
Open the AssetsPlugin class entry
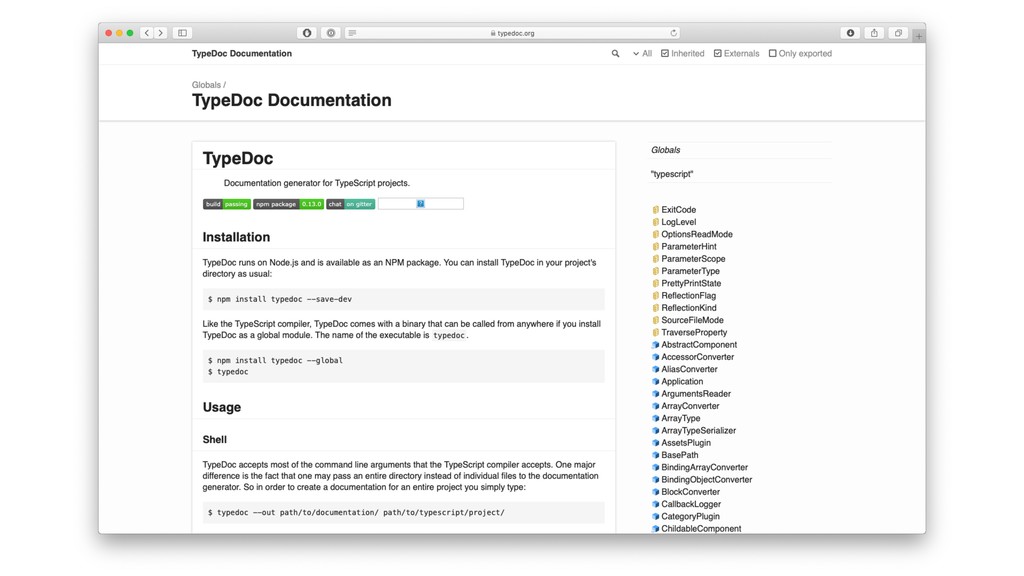click(x=686, y=443)
